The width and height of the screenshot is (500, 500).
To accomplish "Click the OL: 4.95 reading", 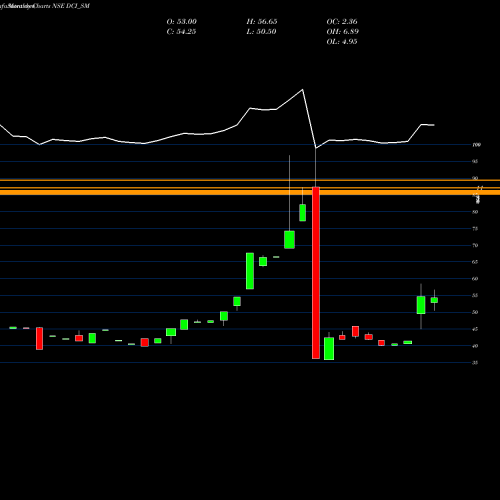I will (x=342, y=42).
